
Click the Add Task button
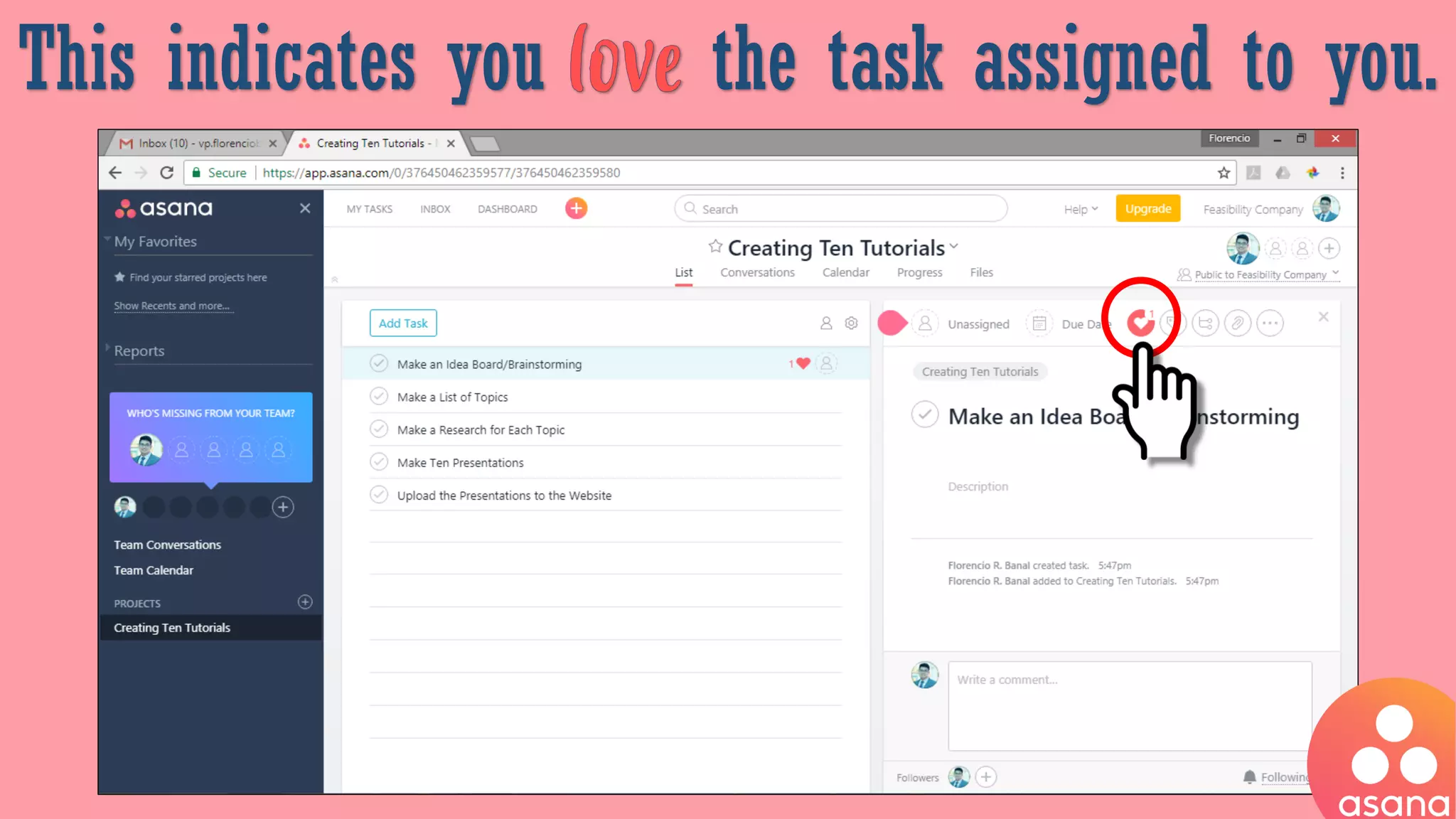(x=403, y=323)
